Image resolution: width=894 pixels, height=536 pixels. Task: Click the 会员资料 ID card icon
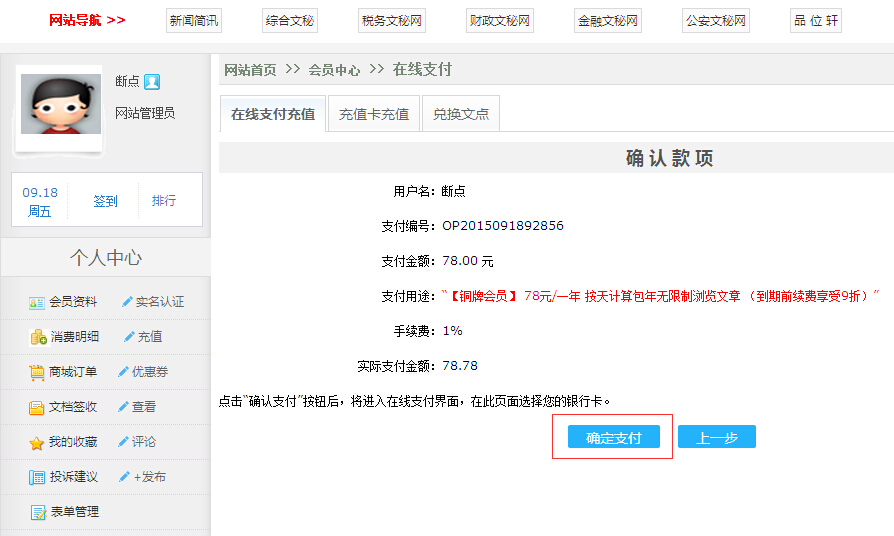pyautogui.click(x=37, y=302)
